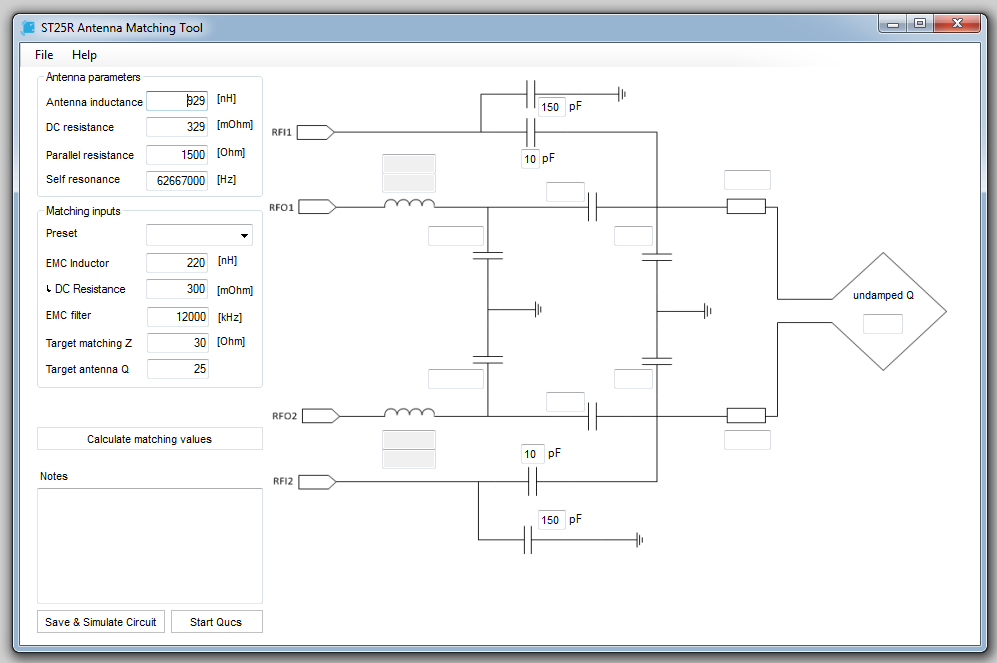Click the top 150 pF capacitor value field
This screenshot has width=997, height=663.
[x=551, y=107]
